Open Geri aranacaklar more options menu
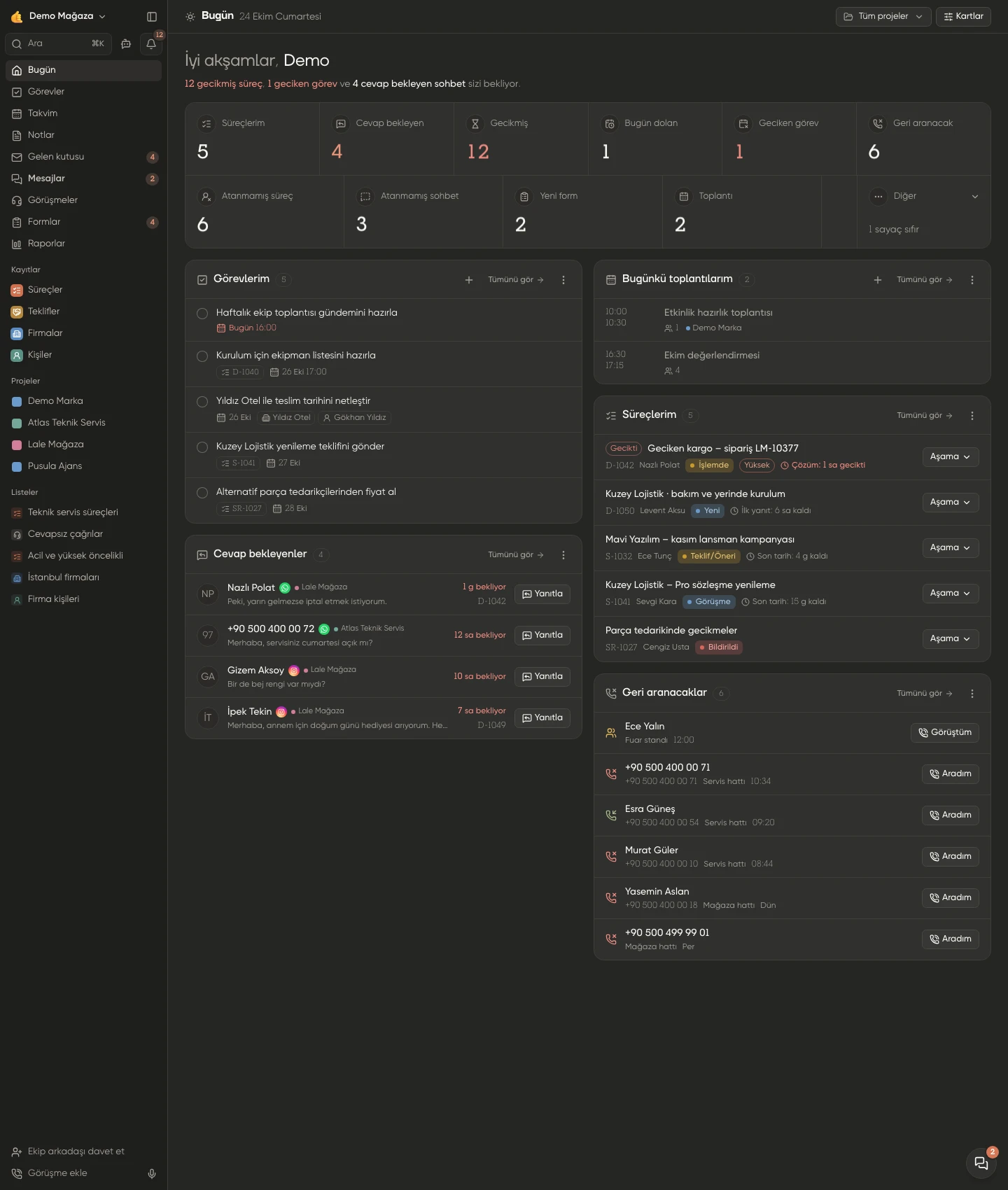This screenshot has width=1008, height=1190. (x=972, y=694)
